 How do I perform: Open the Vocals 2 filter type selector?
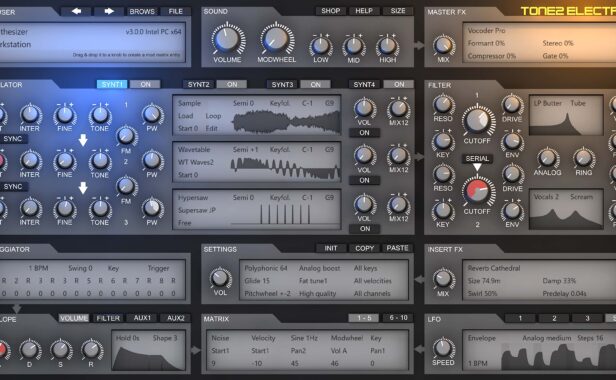[x=546, y=197]
